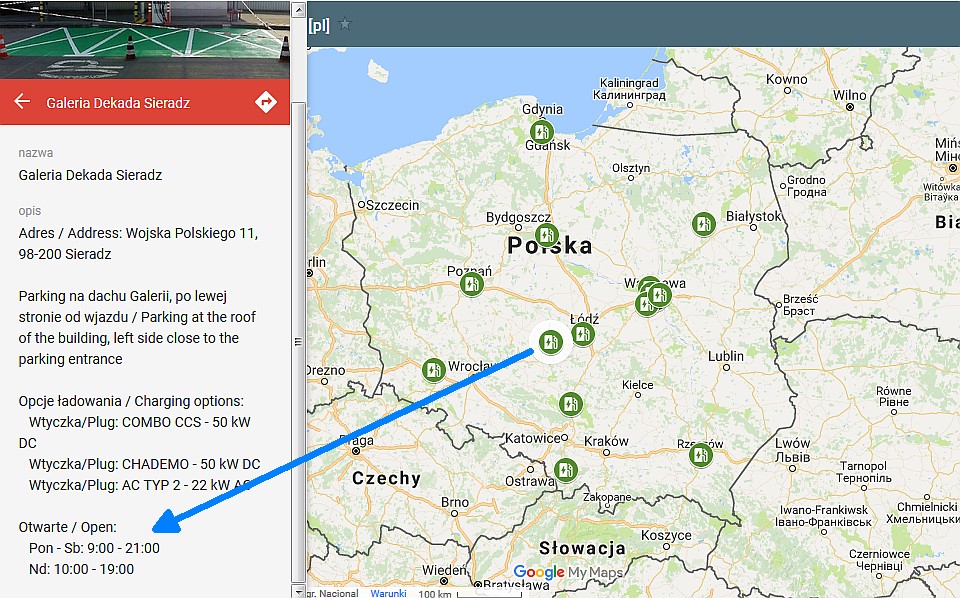Open directions to Galeria Dekada Sieradz
960x598 pixels.
click(266, 102)
